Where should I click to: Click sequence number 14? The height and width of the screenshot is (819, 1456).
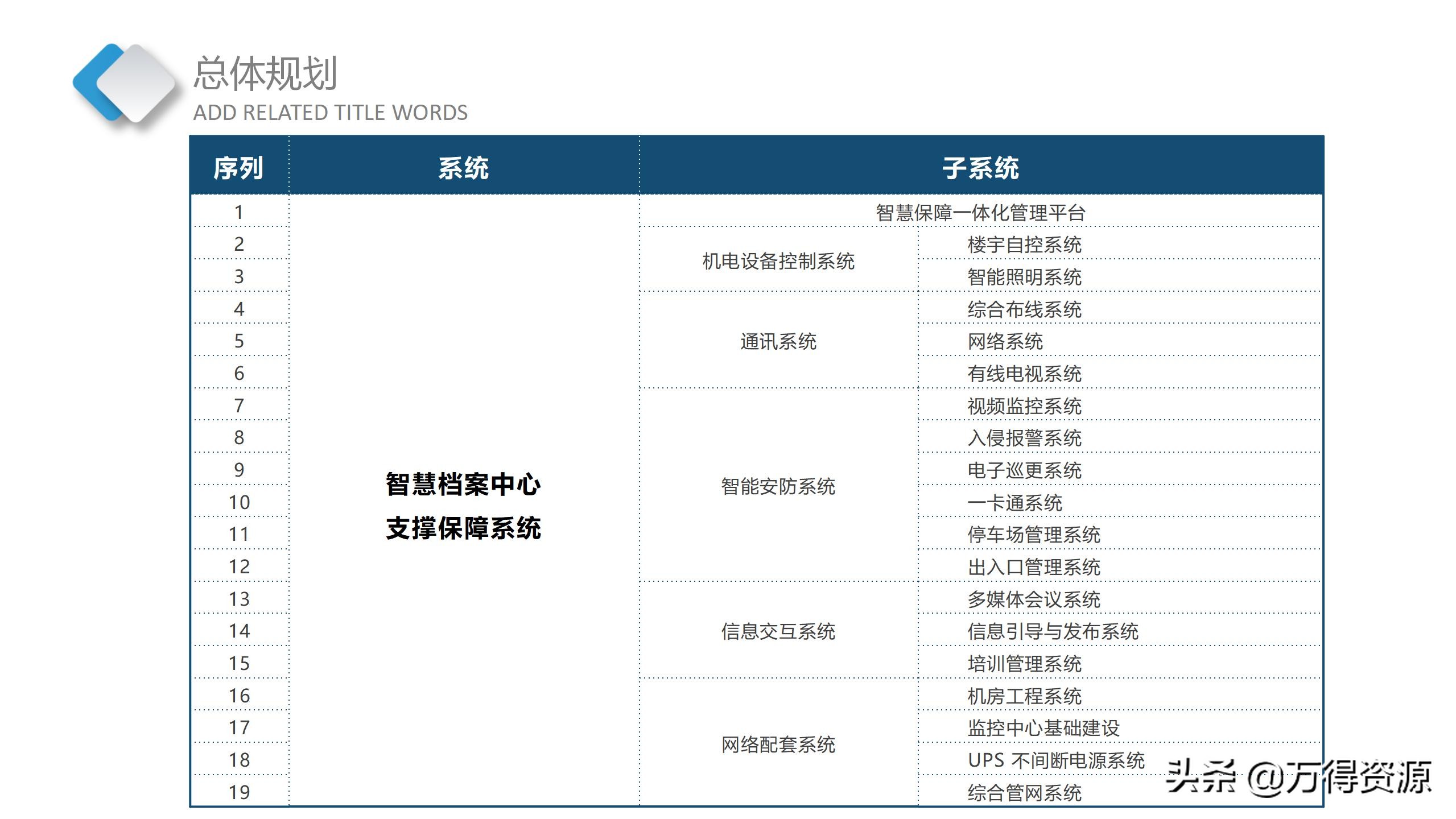239,631
